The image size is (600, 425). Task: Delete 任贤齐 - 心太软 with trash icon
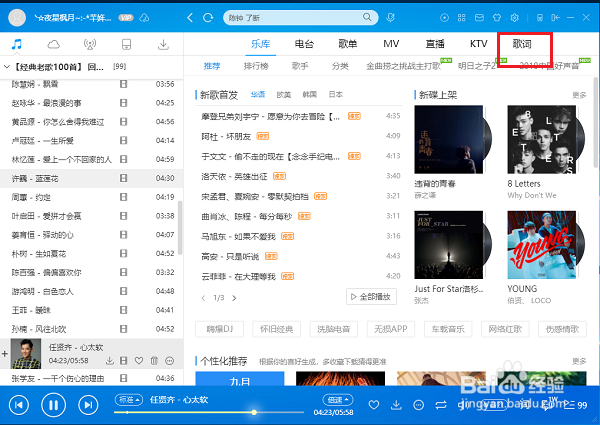[x=154, y=360]
